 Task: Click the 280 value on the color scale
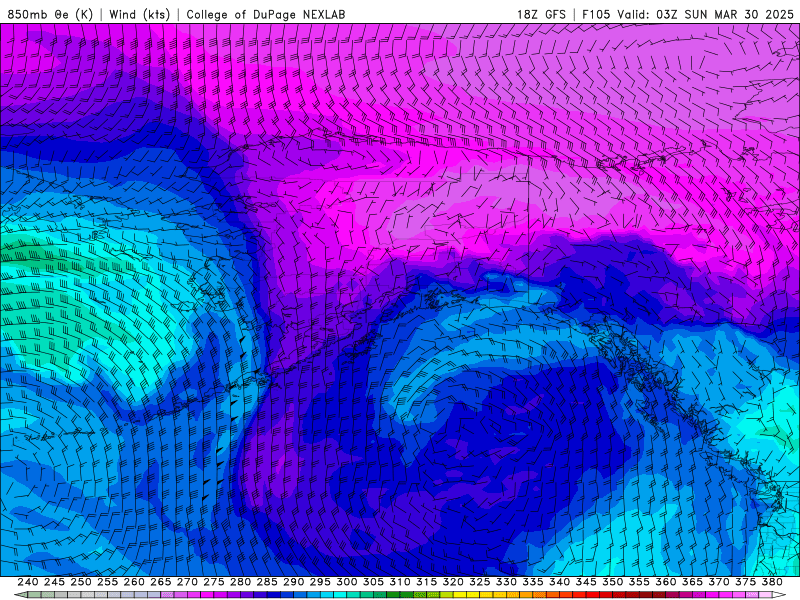(x=240, y=582)
